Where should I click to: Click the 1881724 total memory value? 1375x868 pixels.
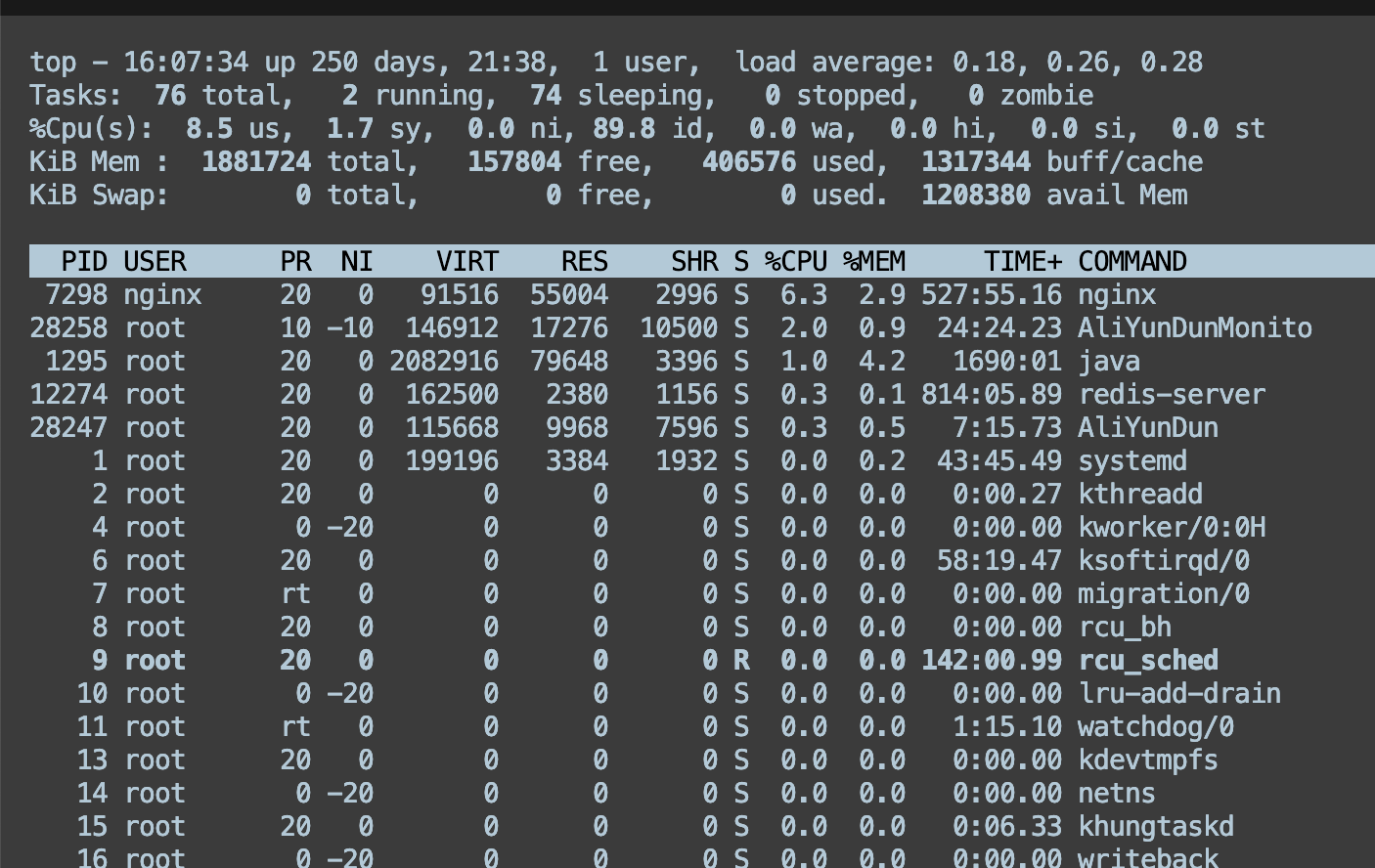pyautogui.click(x=256, y=162)
